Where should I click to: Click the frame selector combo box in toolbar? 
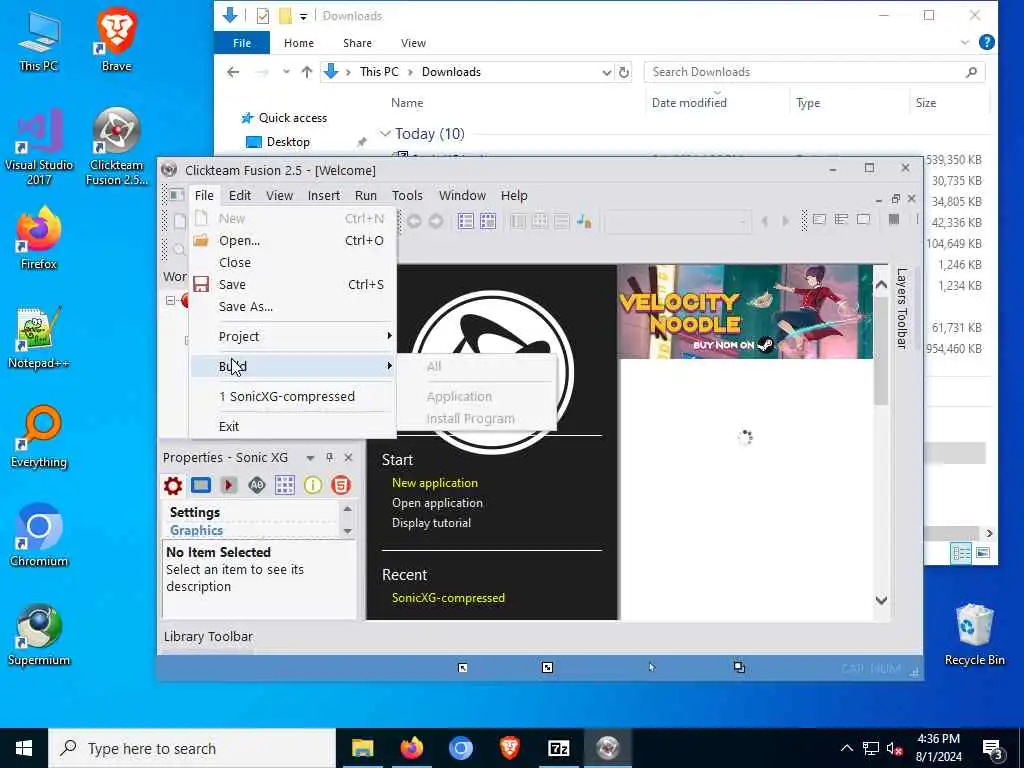pos(677,221)
